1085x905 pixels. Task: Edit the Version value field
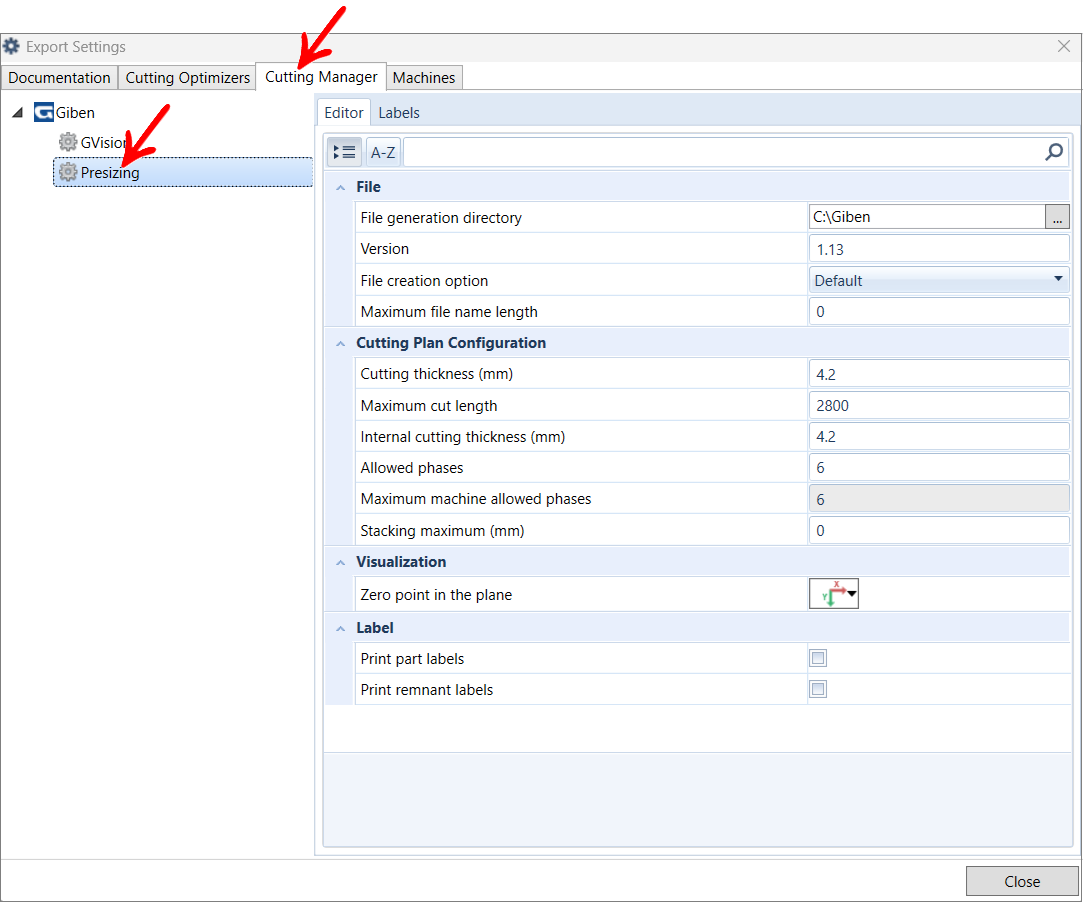939,249
